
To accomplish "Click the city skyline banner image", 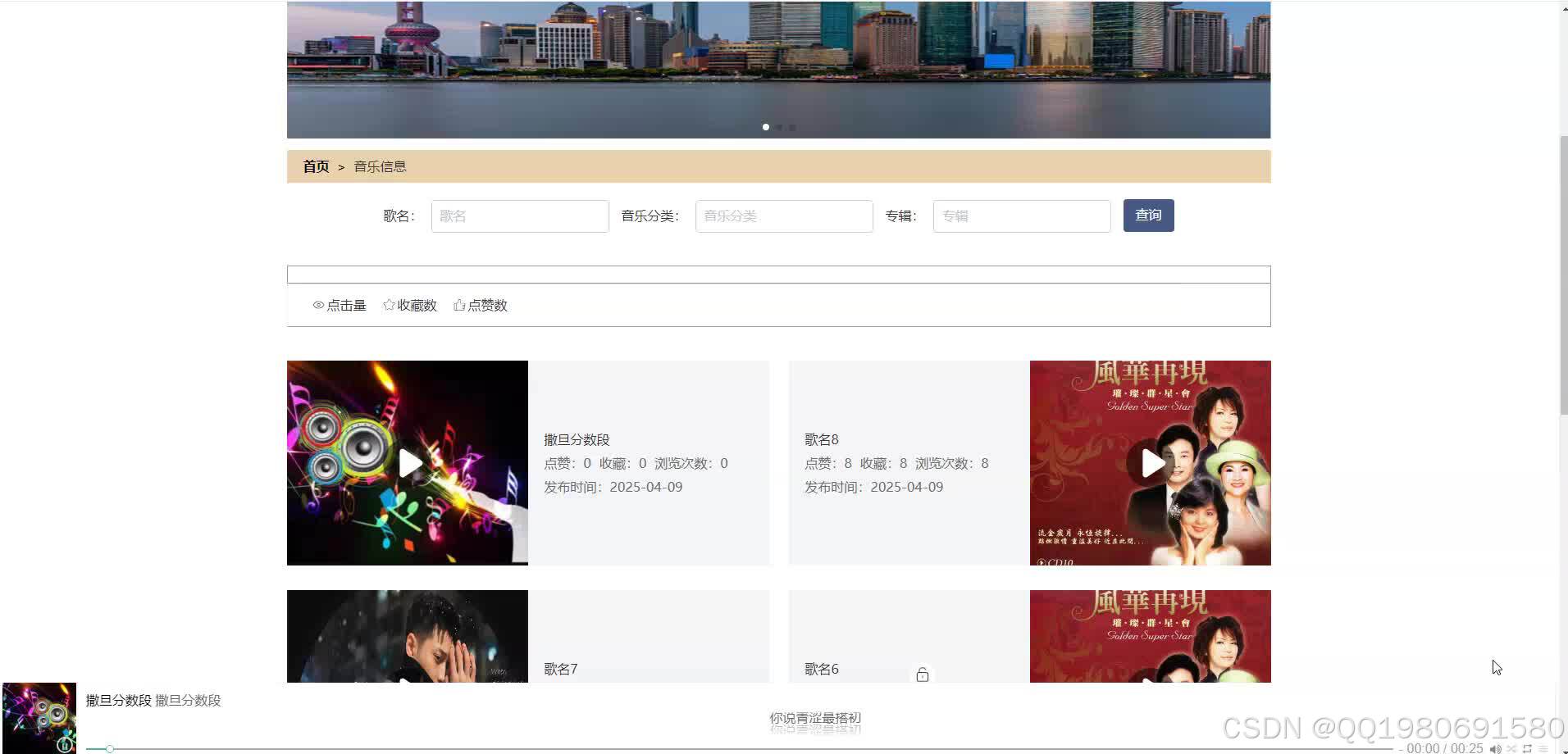I will click(x=779, y=69).
